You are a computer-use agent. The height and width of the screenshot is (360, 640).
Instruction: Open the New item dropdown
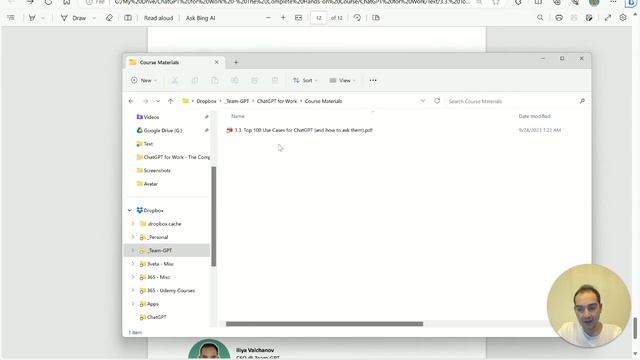point(144,80)
